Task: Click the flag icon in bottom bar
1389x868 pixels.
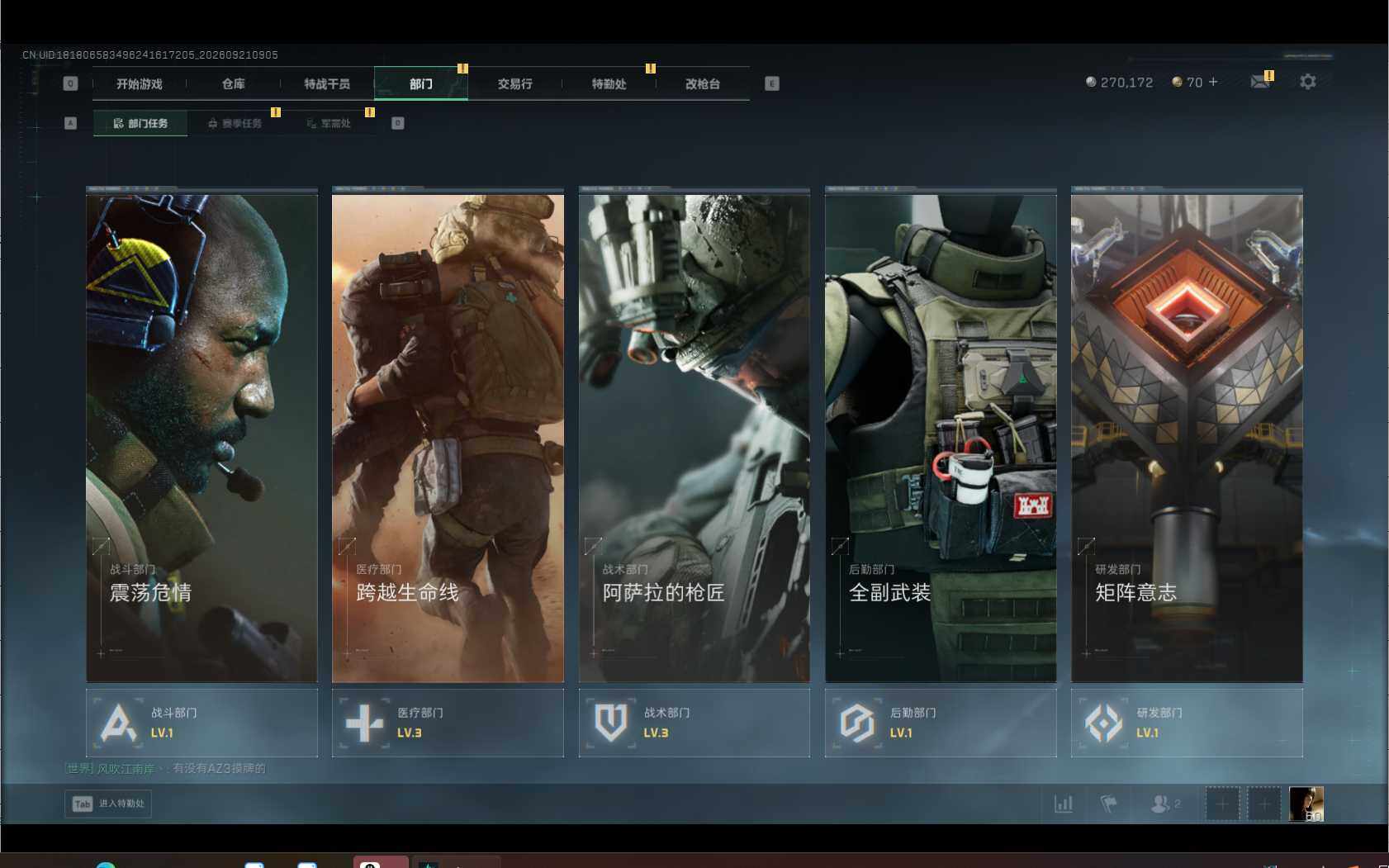Action: pos(1109,804)
